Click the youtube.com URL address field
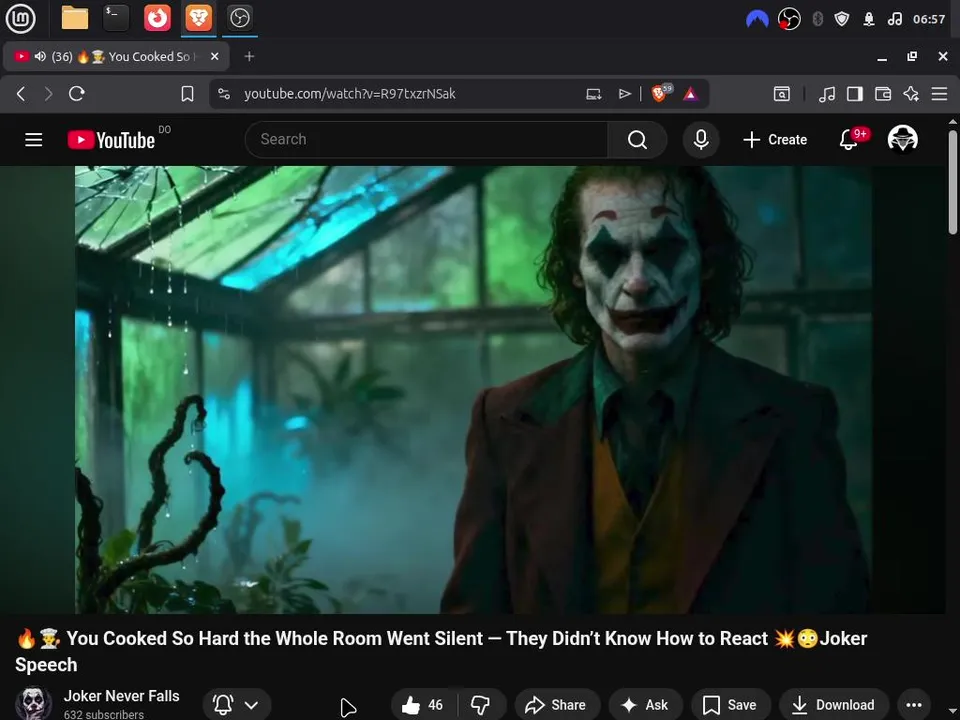The width and height of the screenshot is (960, 720). point(350,94)
